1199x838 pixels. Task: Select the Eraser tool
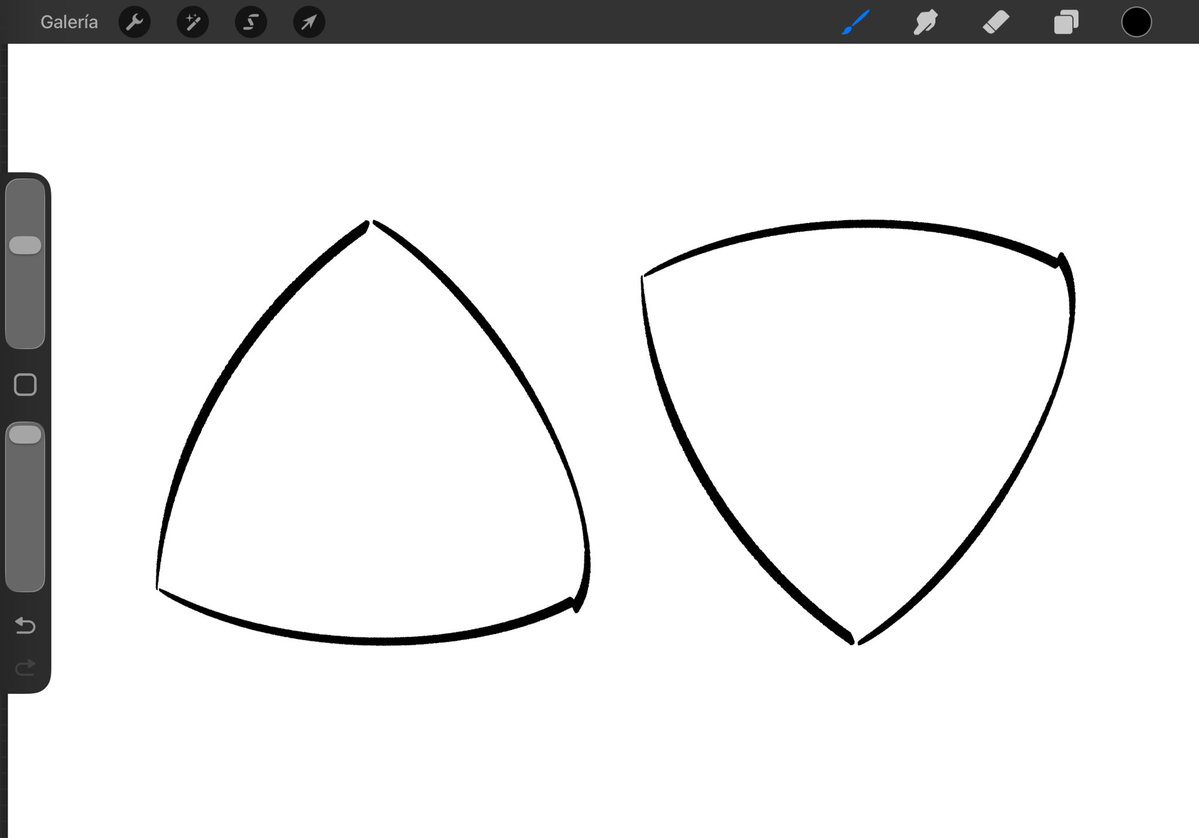click(996, 22)
